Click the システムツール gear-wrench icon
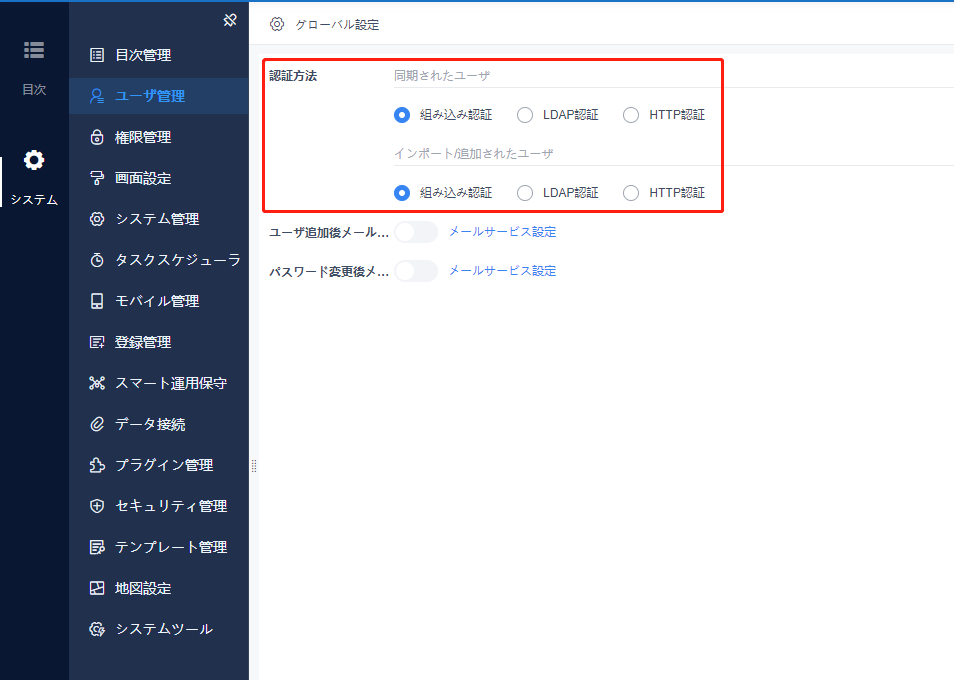 tap(97, 629)
